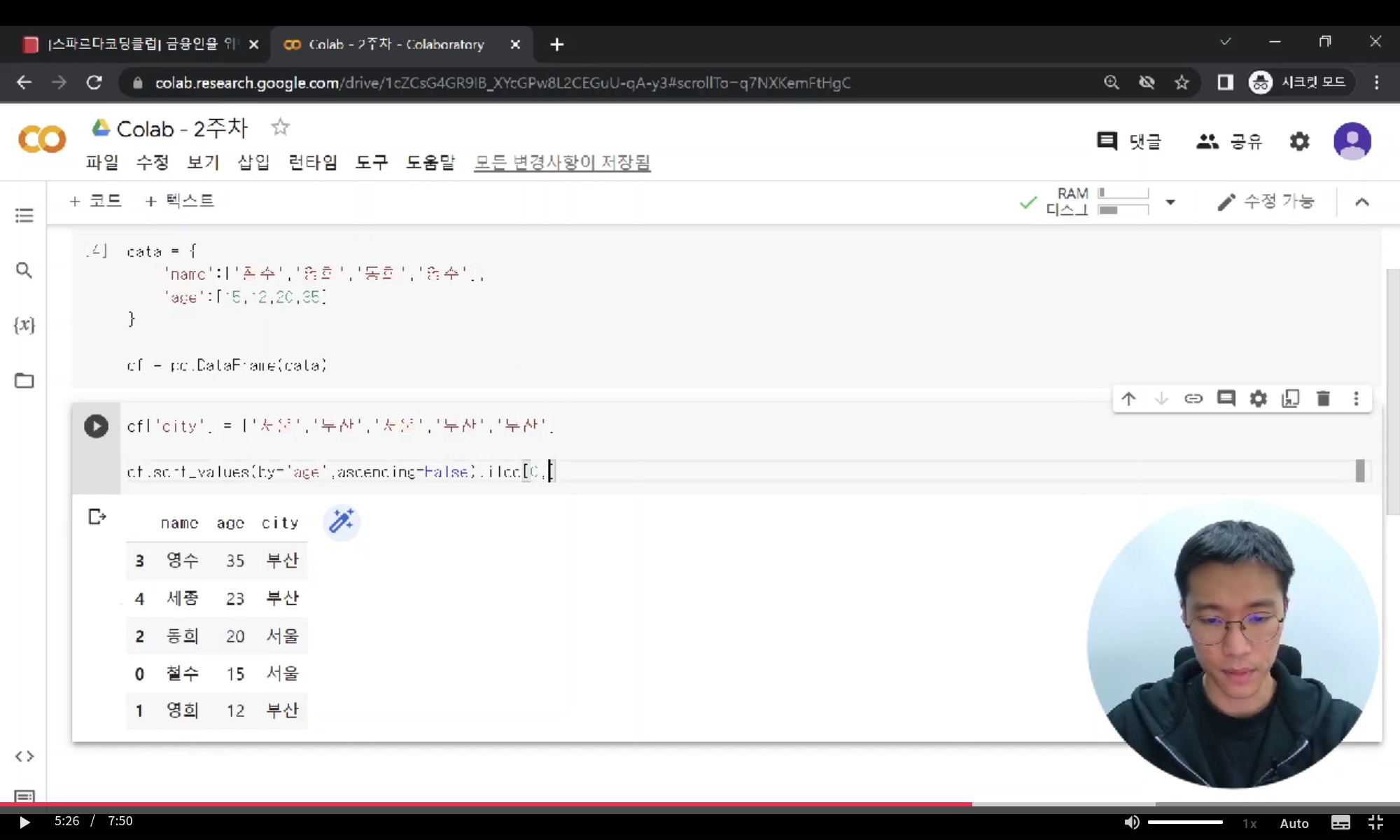
Task: Open Auto quality selector
Action: tap(1294, 823)
